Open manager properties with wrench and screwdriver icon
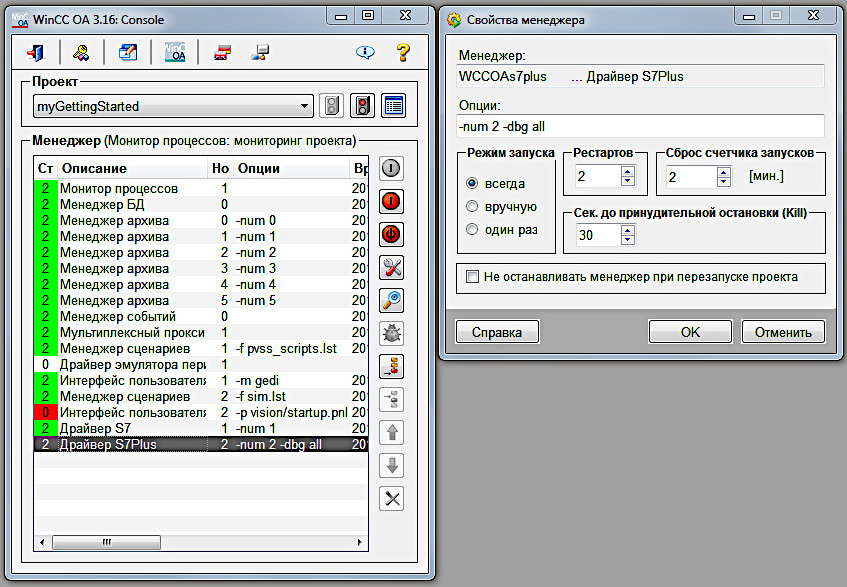 (x=391, y=267)
